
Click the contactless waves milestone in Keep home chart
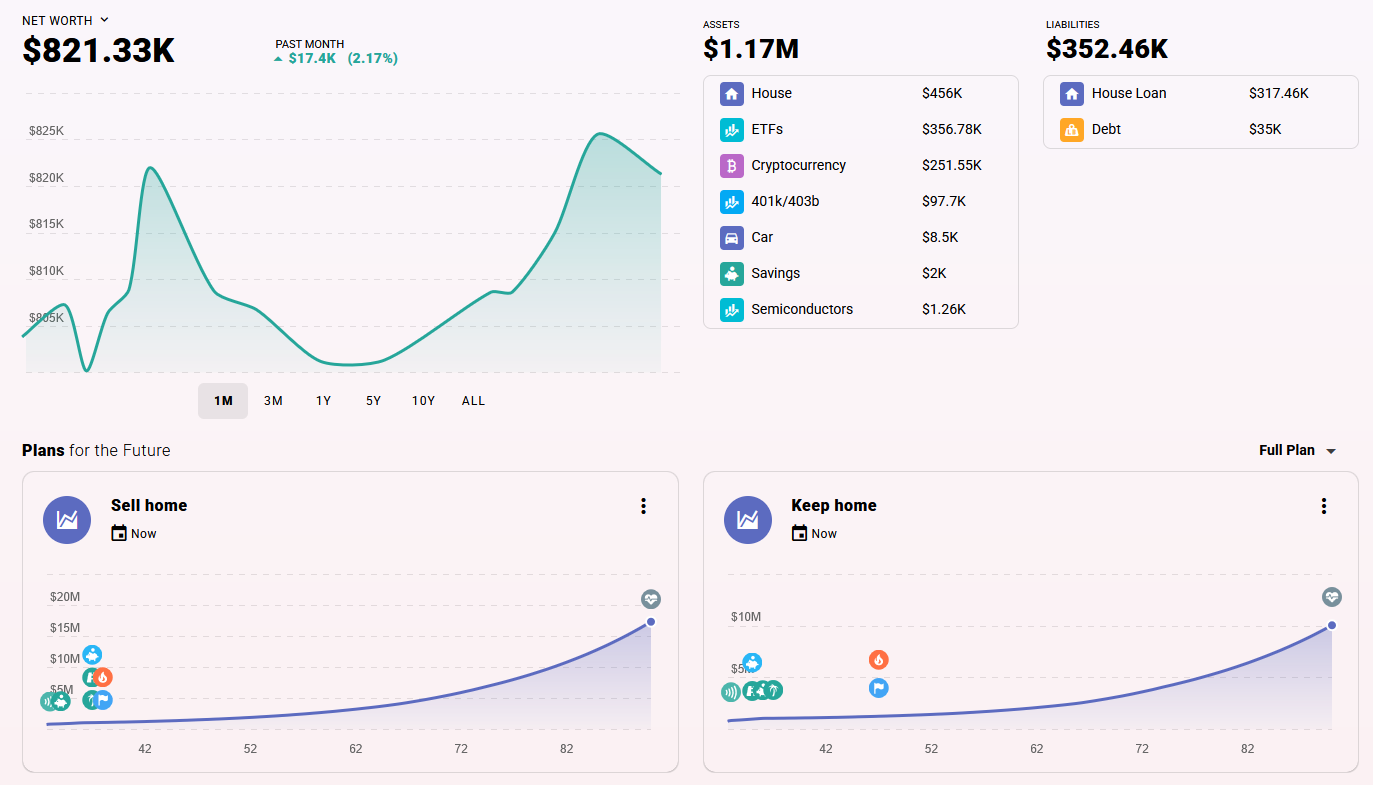[731, 692]
